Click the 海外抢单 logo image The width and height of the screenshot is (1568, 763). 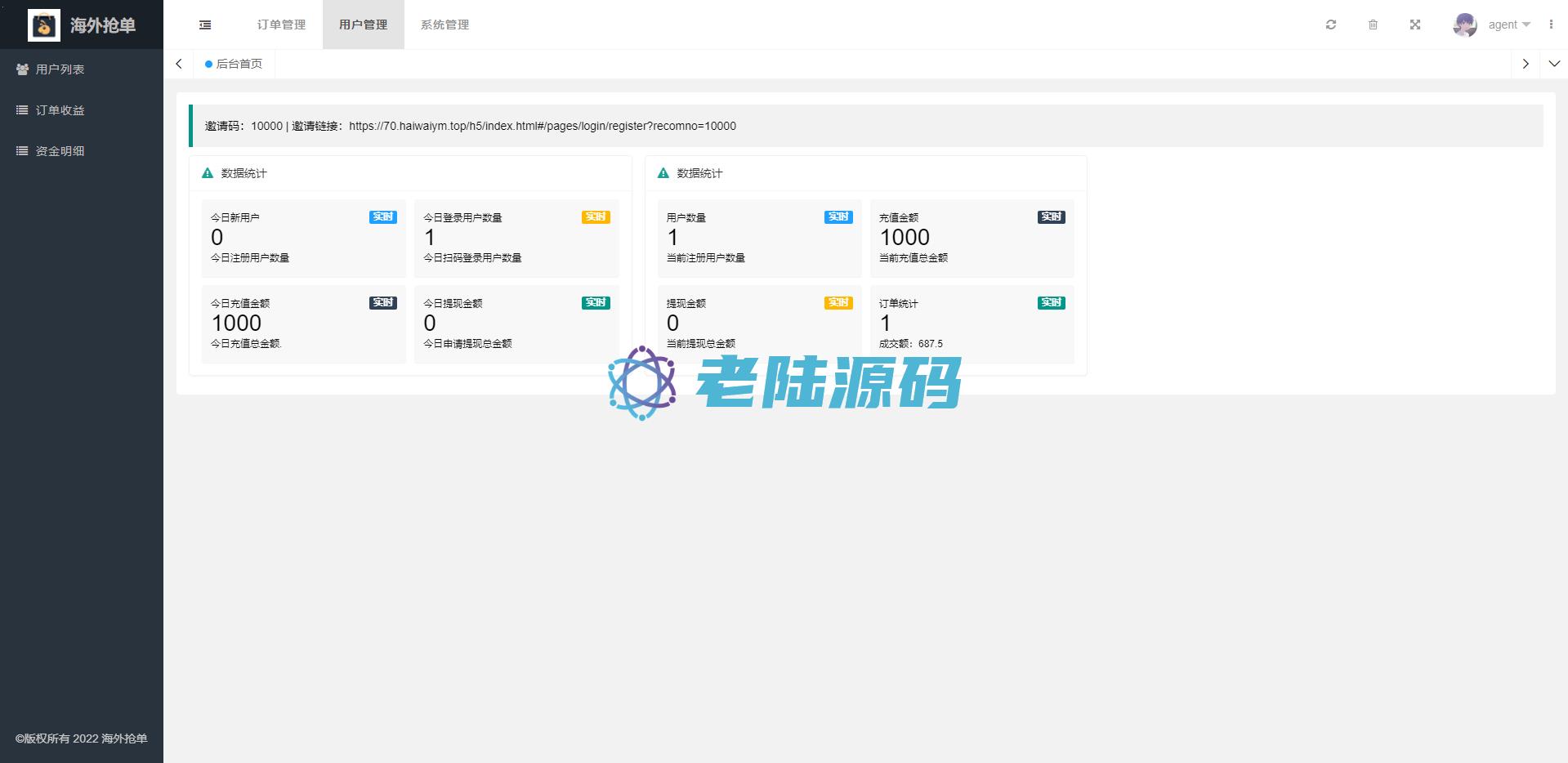[x=44, y=25]
